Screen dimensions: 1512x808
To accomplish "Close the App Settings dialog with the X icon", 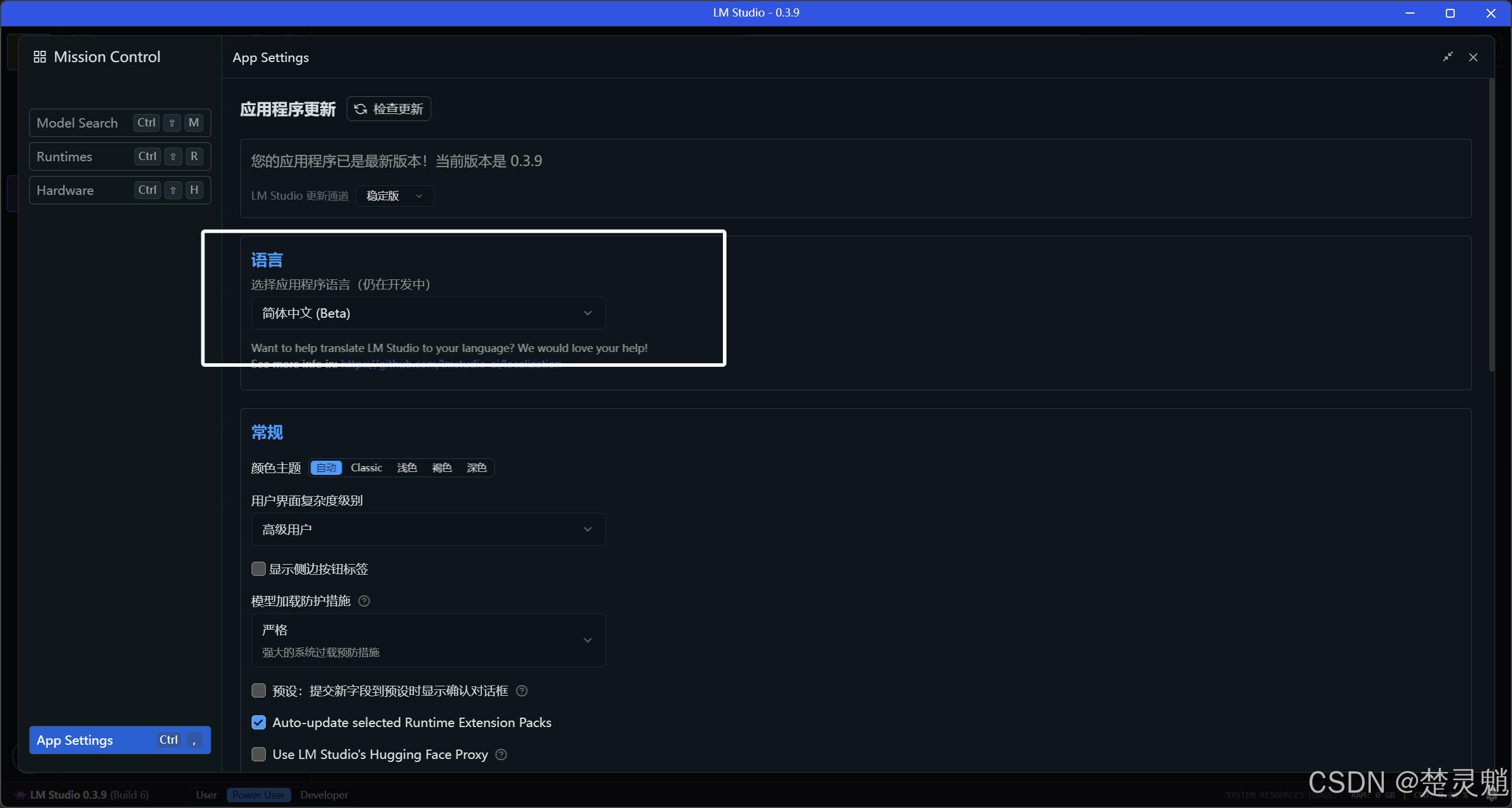I will [1473, 57].
